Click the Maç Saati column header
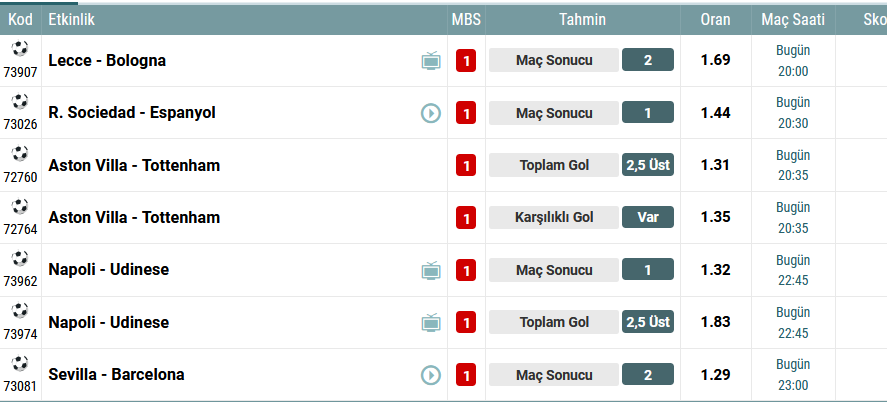The height and width of the screenshot is (402, 887). (793, 20)
